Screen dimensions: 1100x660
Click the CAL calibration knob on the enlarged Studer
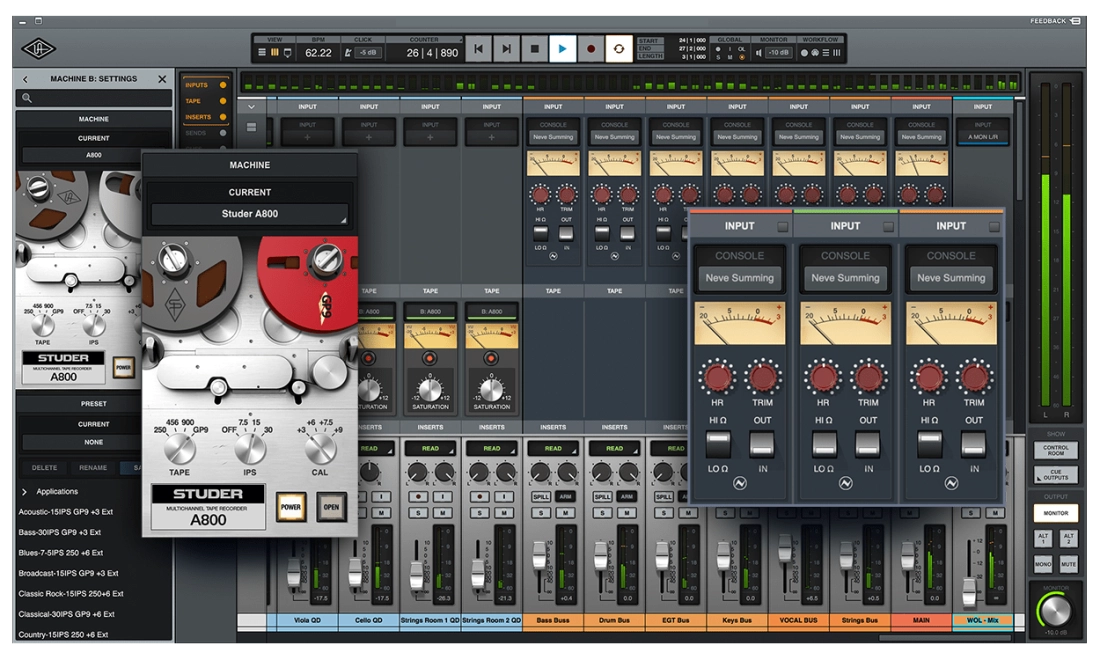(x=320, y=447)
